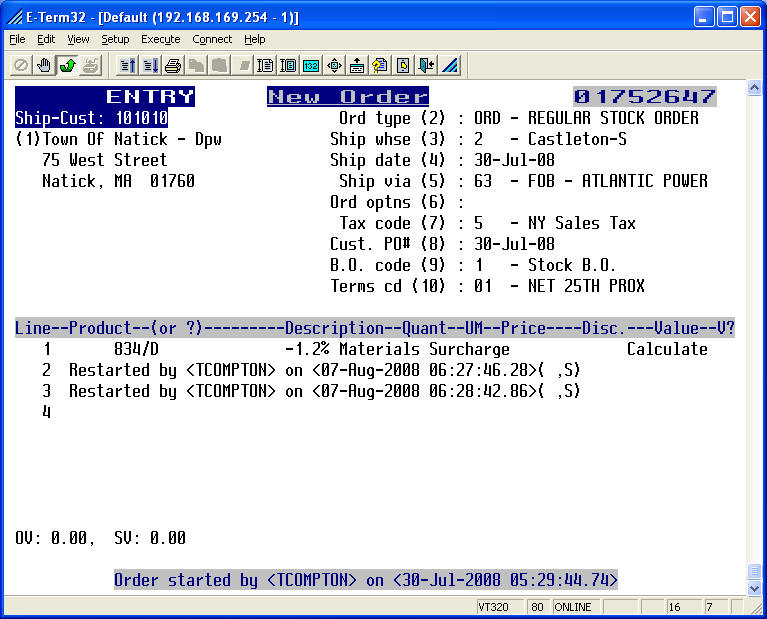Click product code 834/D on line 1
767x619 pixels.
136,349
